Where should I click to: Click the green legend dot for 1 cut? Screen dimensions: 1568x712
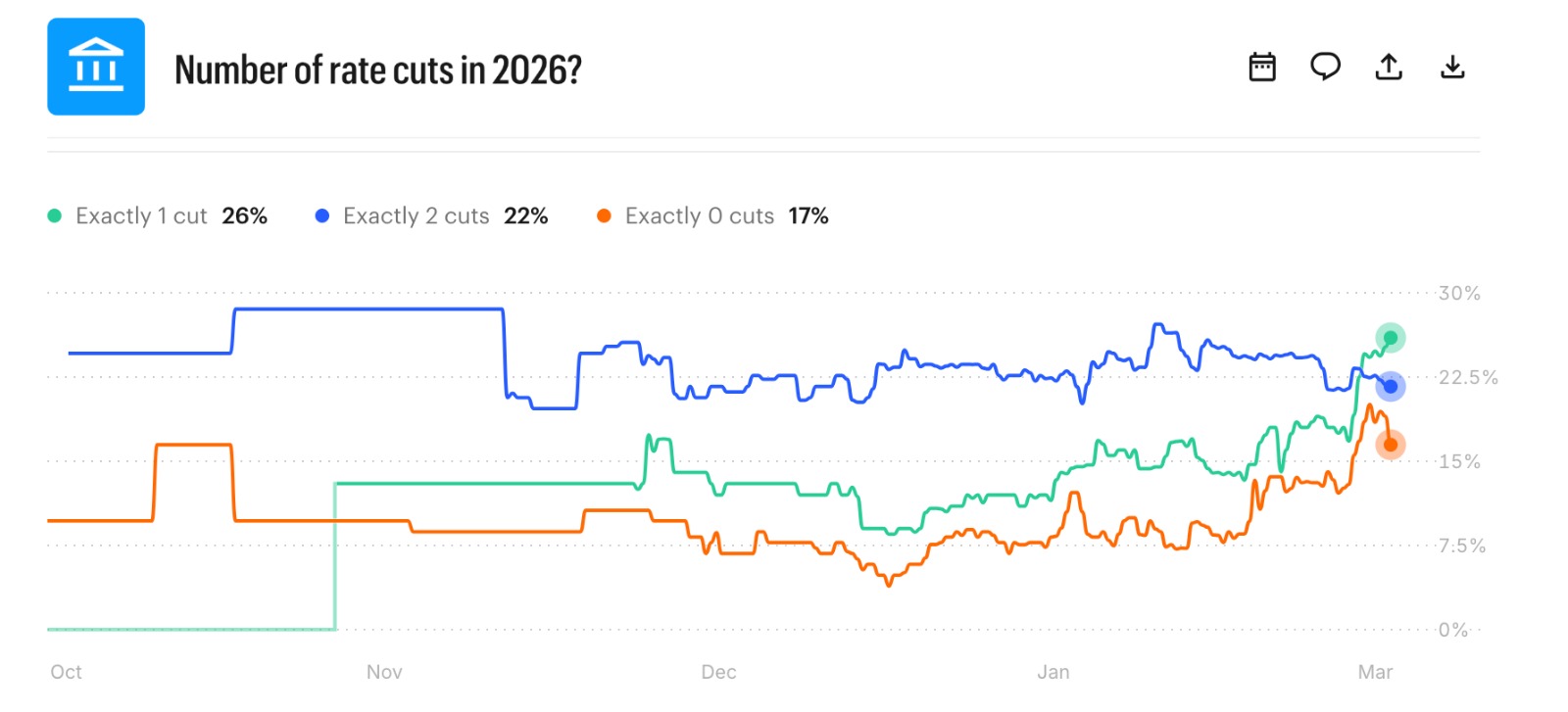click(x=55, y=215)
